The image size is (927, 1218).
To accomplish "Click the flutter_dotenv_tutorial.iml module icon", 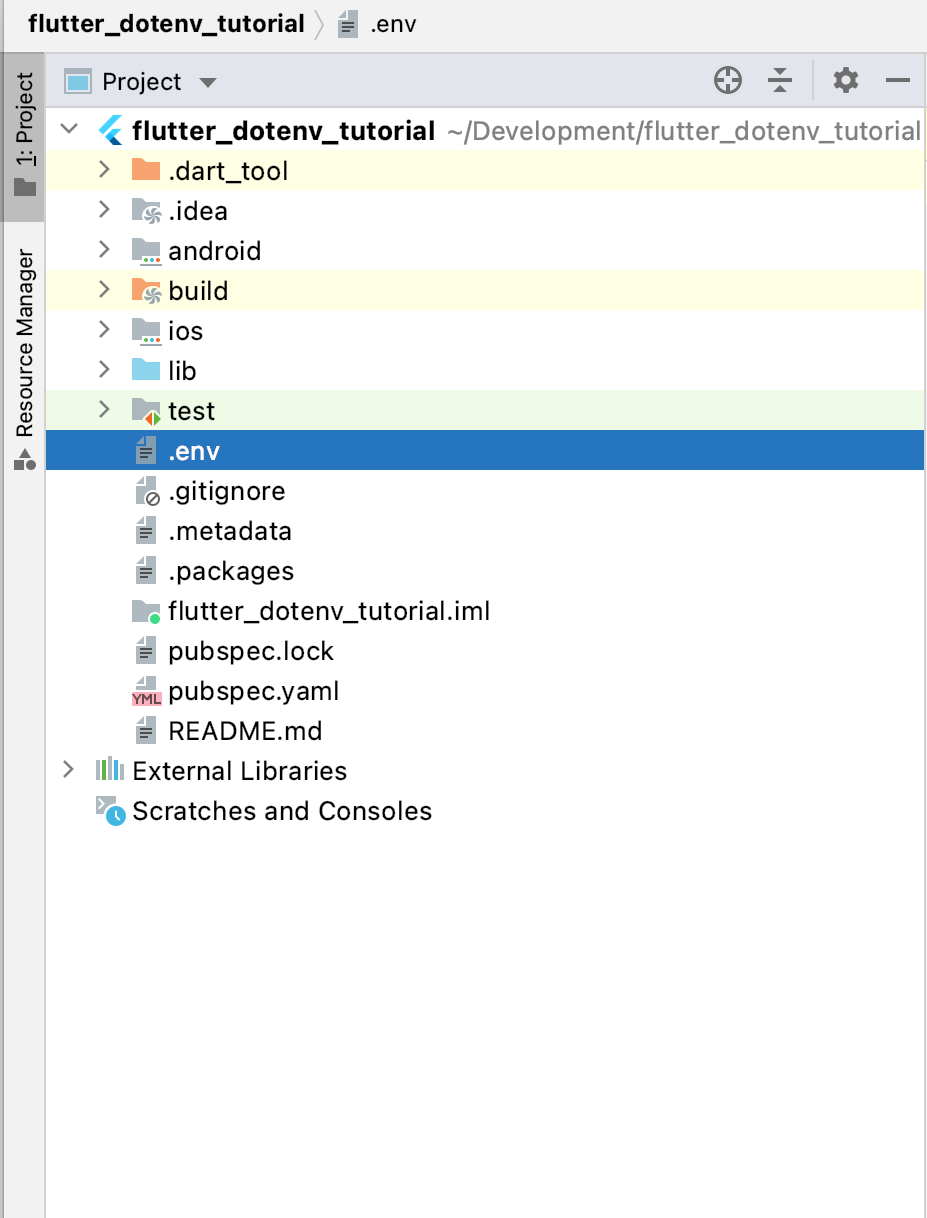I will pos(146,611).
